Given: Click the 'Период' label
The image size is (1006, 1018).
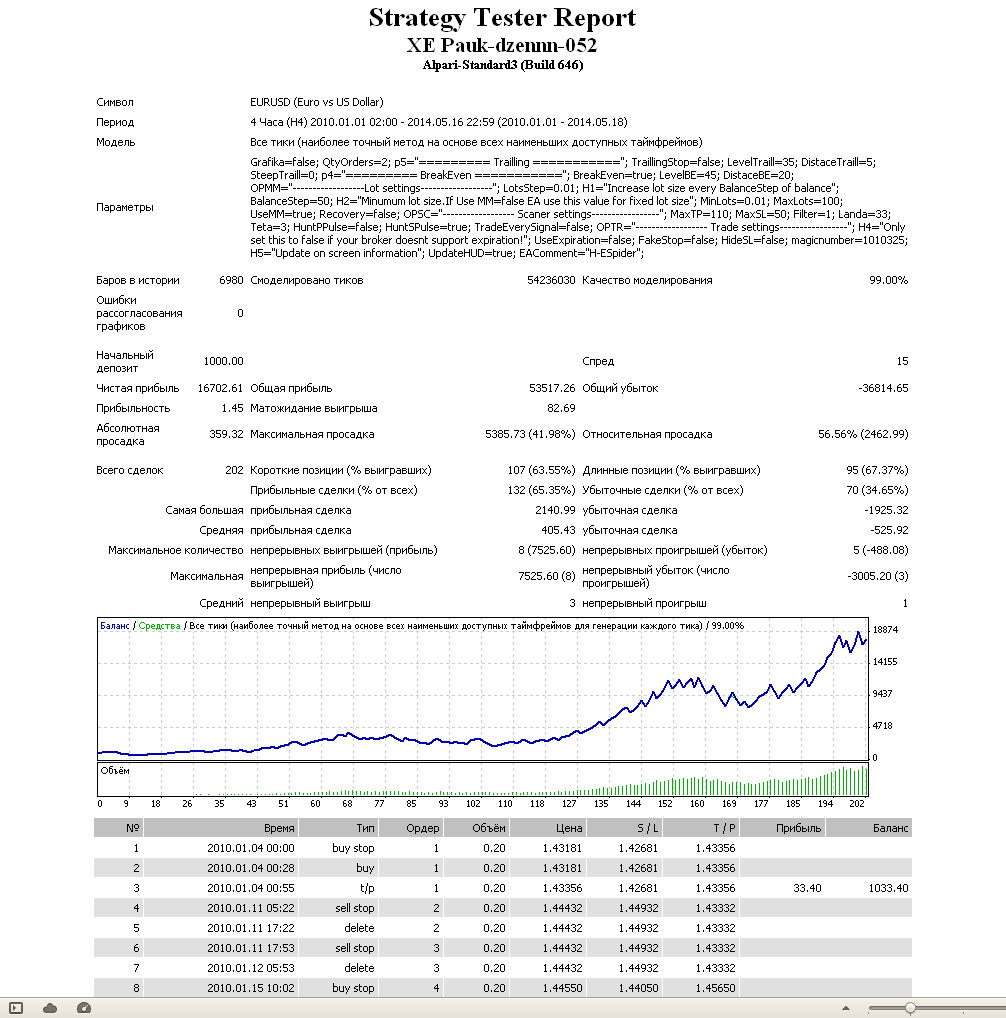Looking at the screenshot, I should pos(115,122).
